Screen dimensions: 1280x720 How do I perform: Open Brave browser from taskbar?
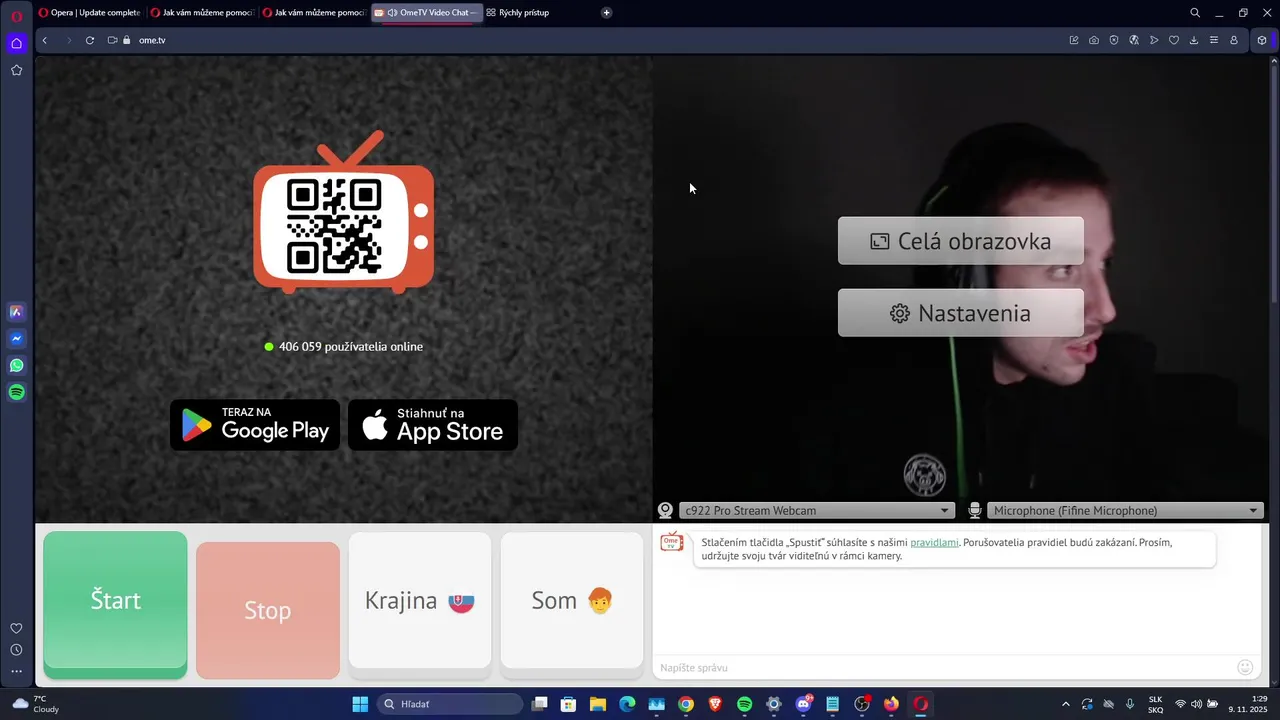pos(715,704)
